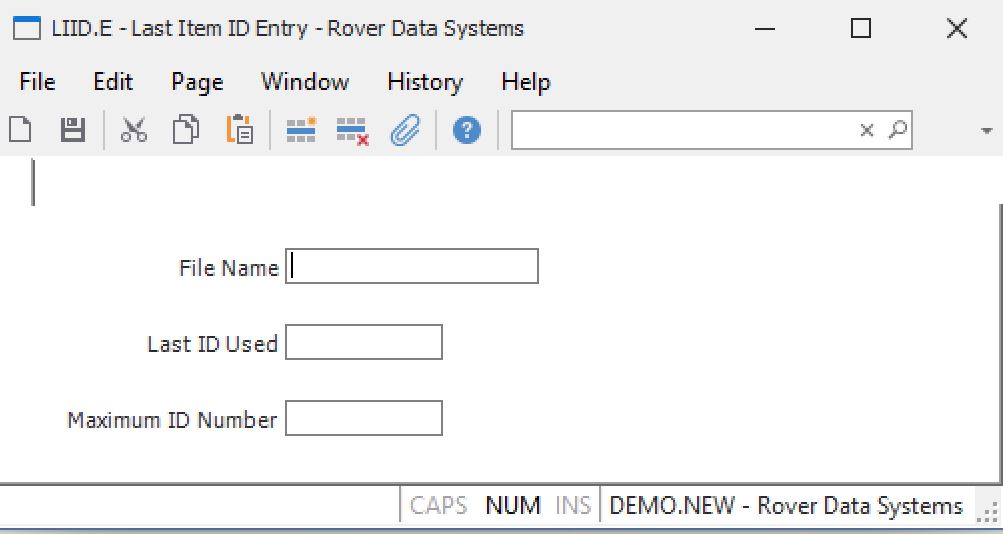The image size is (1003, 534).
Task: Open attachments with the paperclip icon
Action: 404,130
